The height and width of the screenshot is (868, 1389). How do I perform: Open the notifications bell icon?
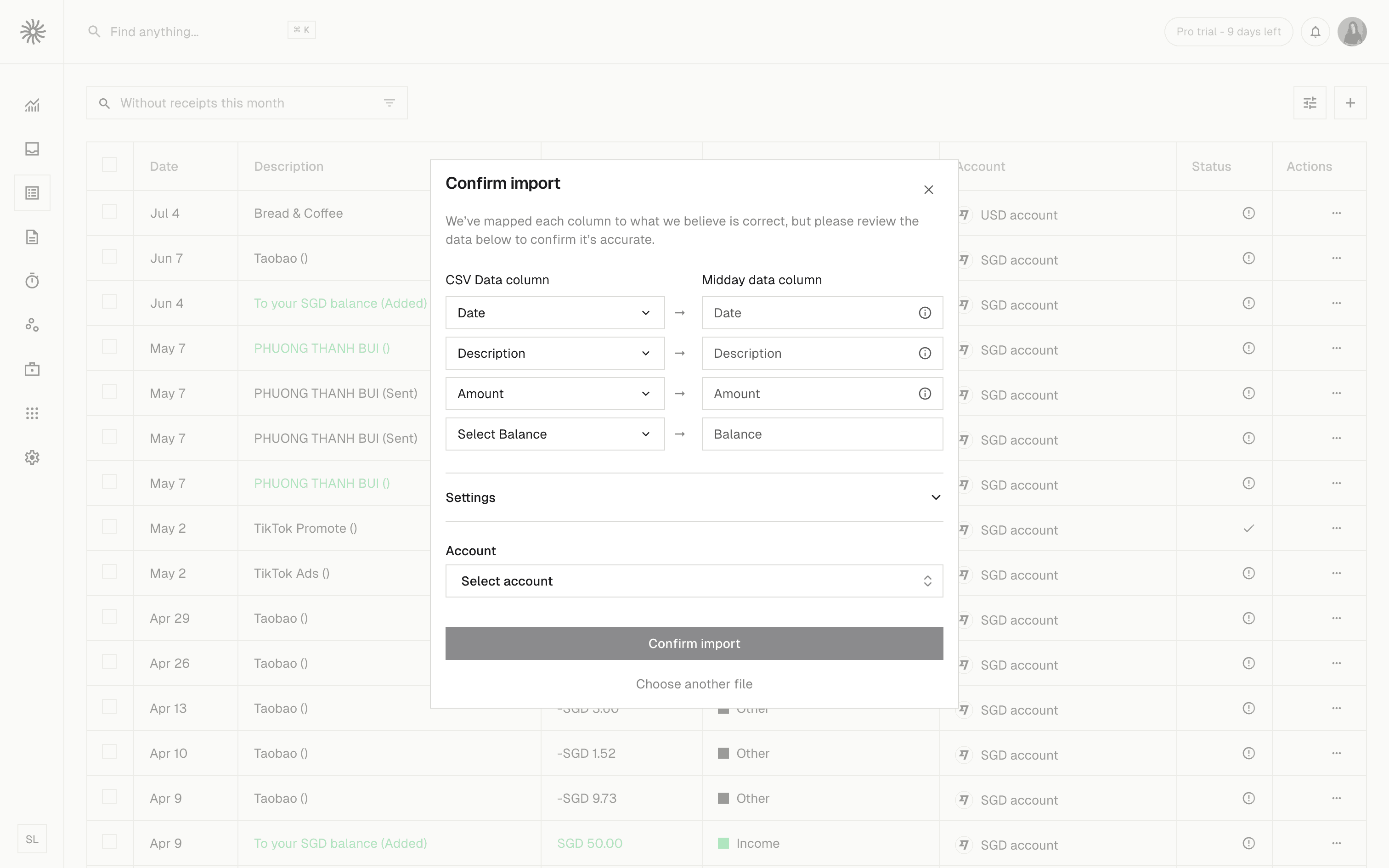click(x=1315, y=32)
